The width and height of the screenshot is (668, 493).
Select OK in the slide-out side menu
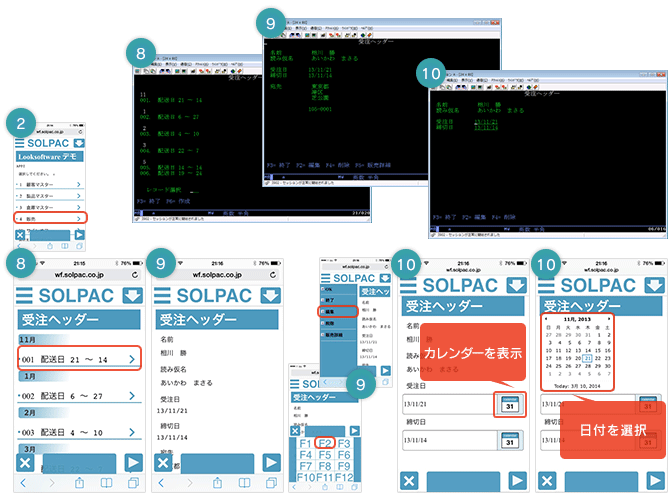pos(338,289)
